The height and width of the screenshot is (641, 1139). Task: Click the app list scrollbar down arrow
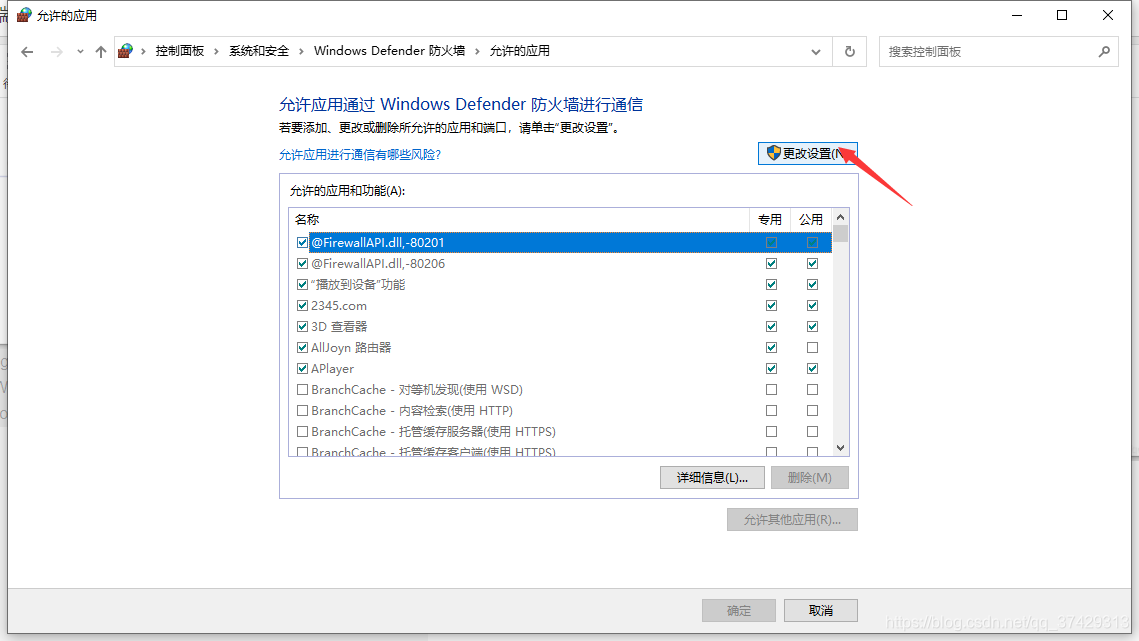pyautogui.click(x=840, y=448)
